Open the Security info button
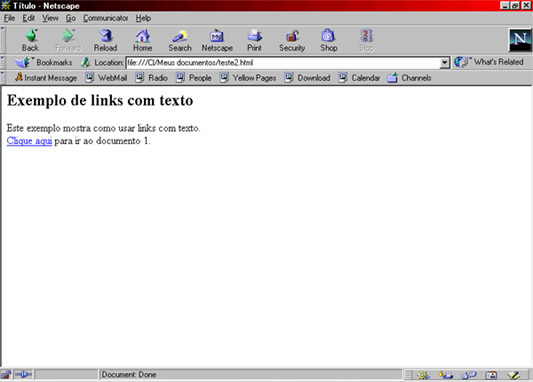533x382 pixels. pos(292,40)
